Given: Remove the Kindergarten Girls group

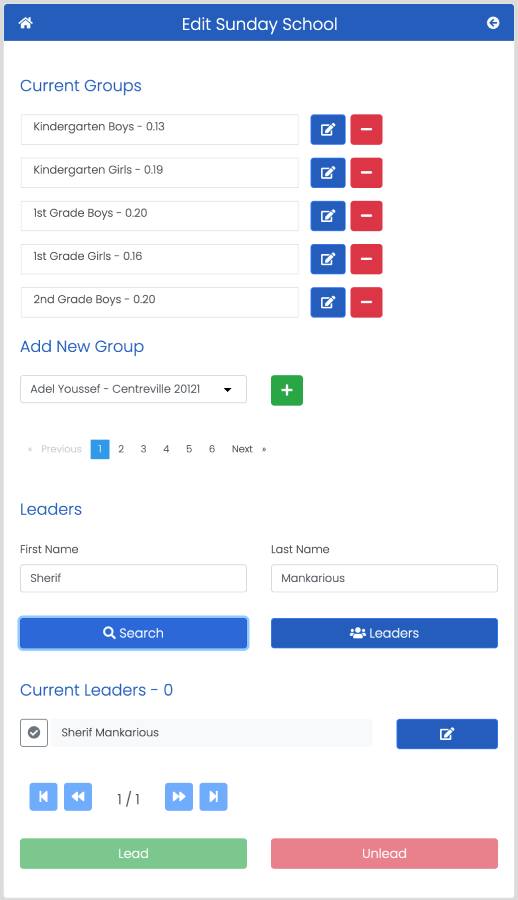Looking at the screenshot, I should [x=366, y=173].
